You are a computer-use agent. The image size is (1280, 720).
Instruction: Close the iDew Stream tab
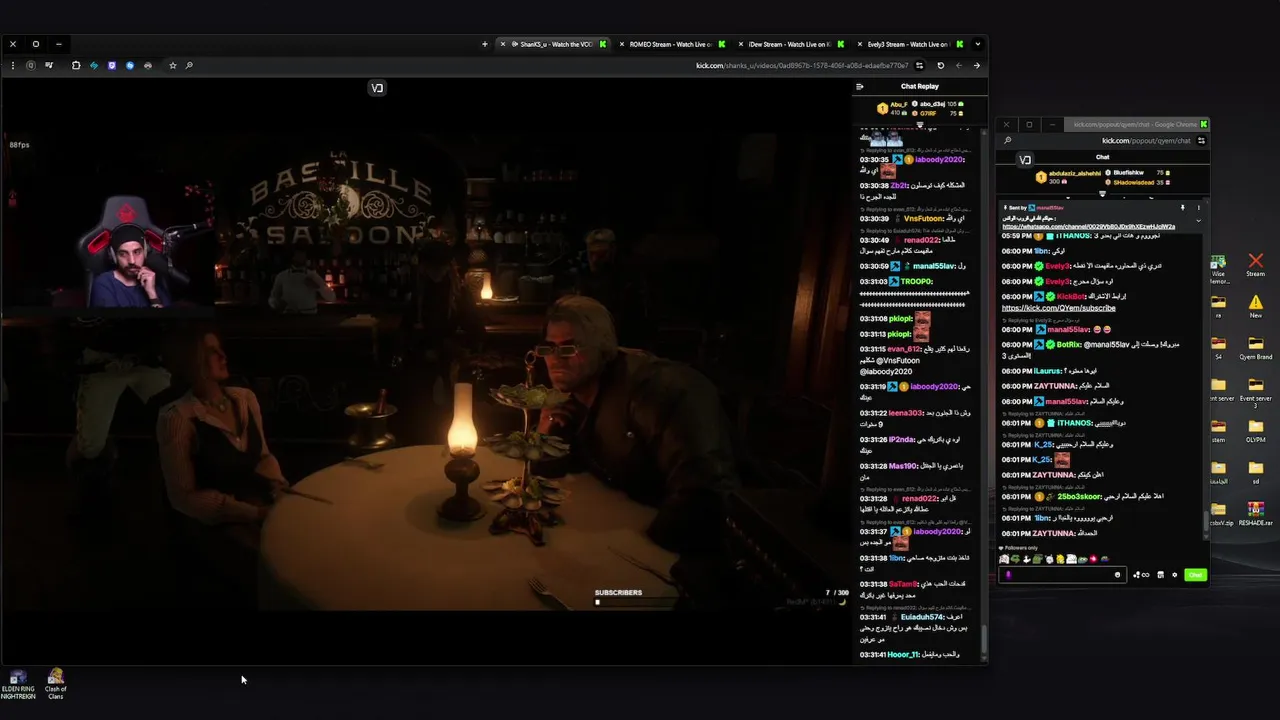tap(740, 44)
